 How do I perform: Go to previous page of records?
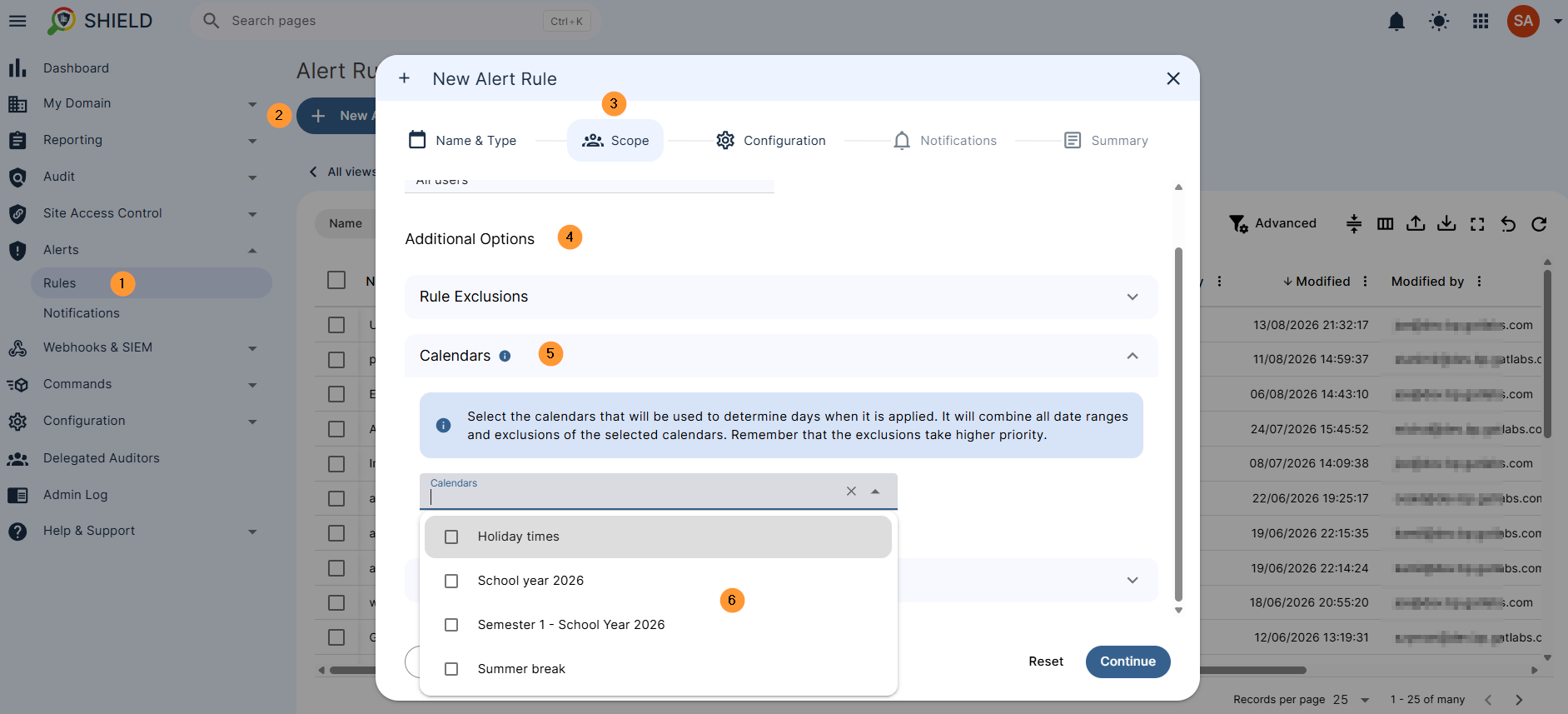1488,700
